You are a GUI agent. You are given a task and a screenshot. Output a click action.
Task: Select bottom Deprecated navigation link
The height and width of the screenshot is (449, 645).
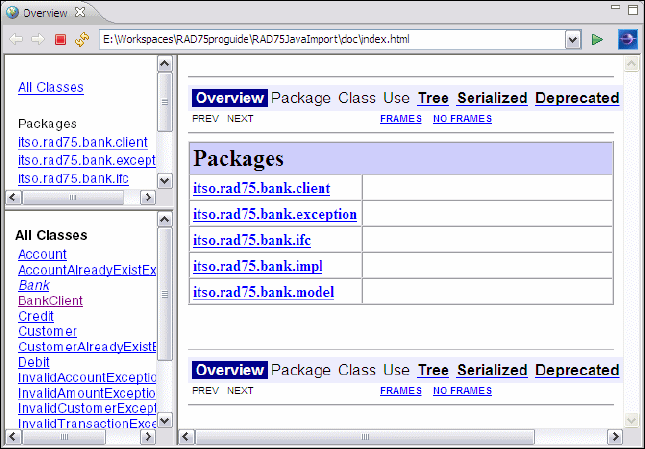[x=577, y=370]
